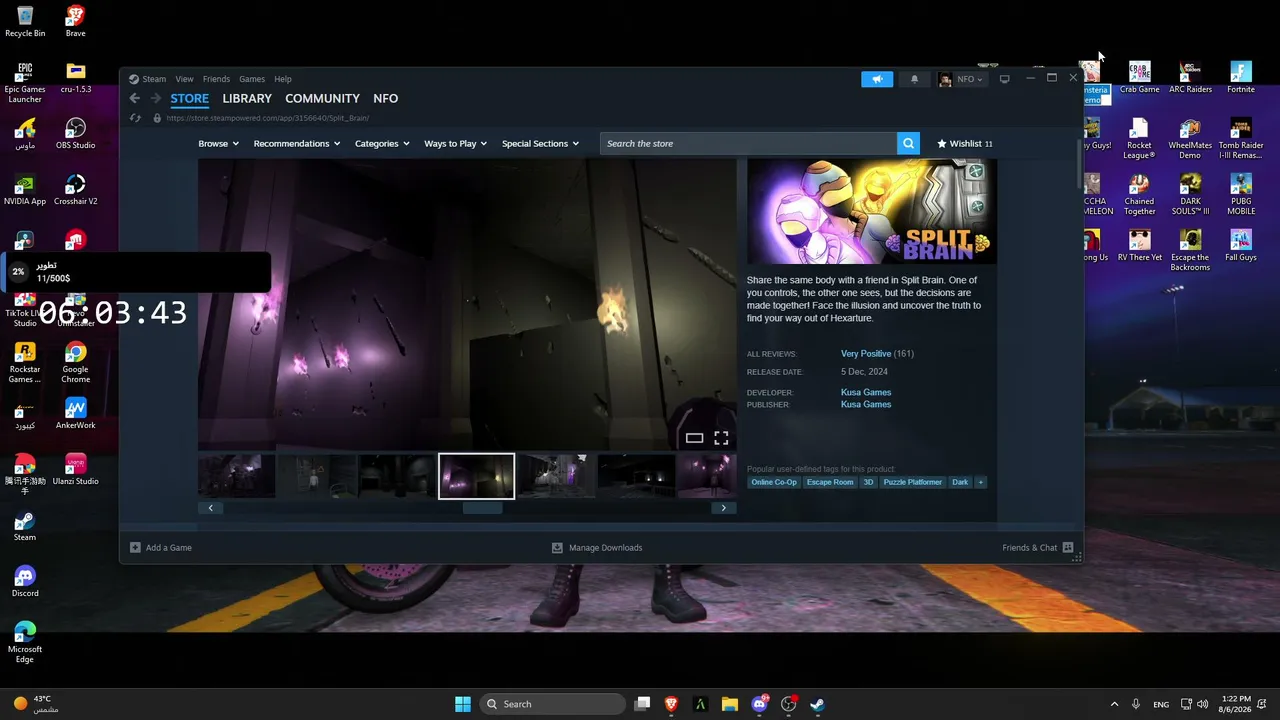Image resolution: width=1280 pixels, height=720 pixels.
Task: Click the Windows taskbar Search box
Action: pyautogui.click(x=552, y=704)
